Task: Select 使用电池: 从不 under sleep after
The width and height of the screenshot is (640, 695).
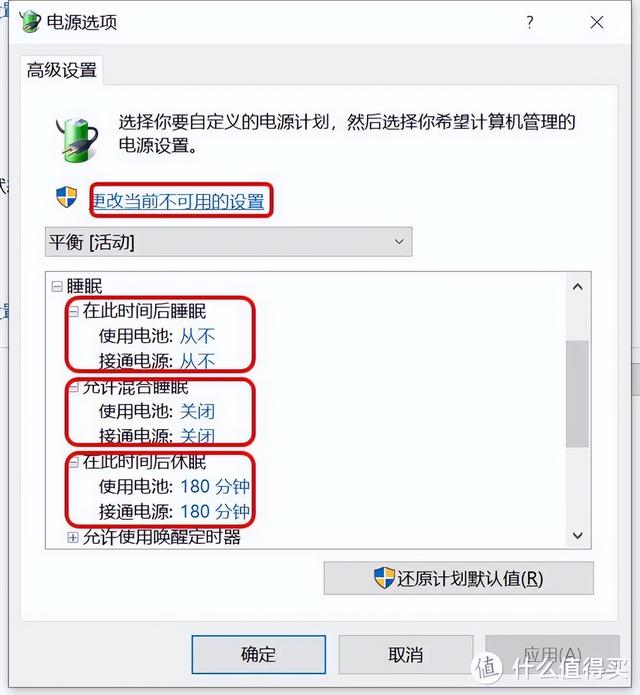Action: click(157, 336)
